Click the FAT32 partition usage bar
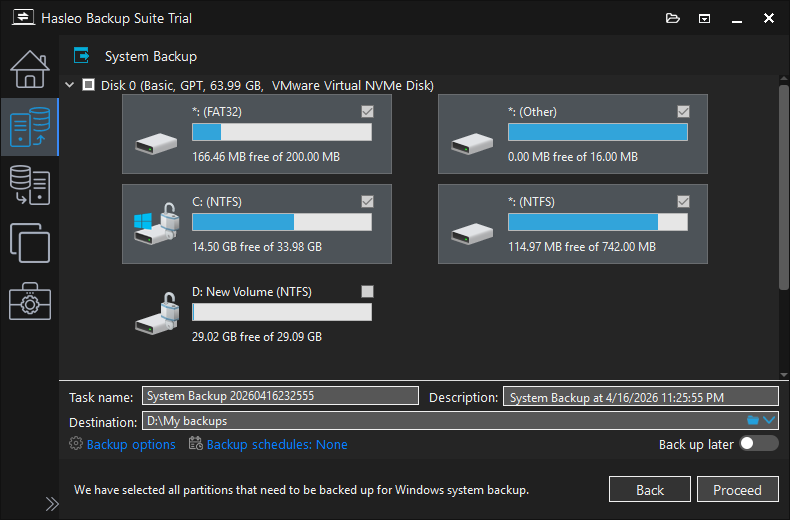This screenshot has height=520, width=790. point(282,132)
